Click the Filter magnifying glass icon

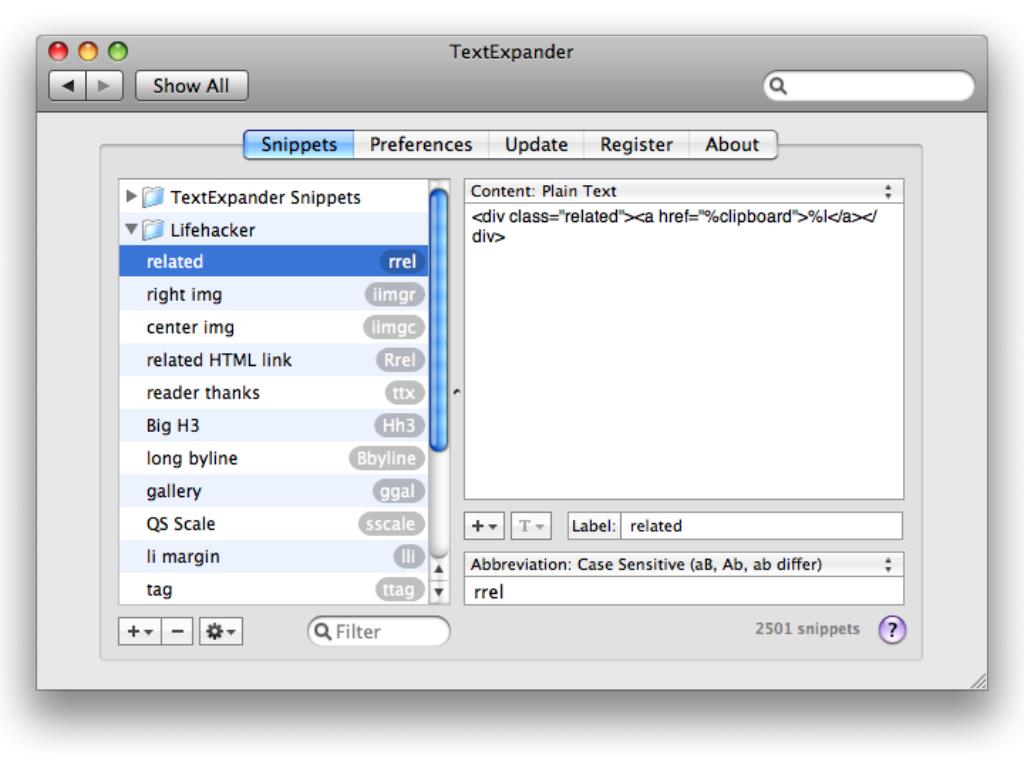tap(323, 632)
